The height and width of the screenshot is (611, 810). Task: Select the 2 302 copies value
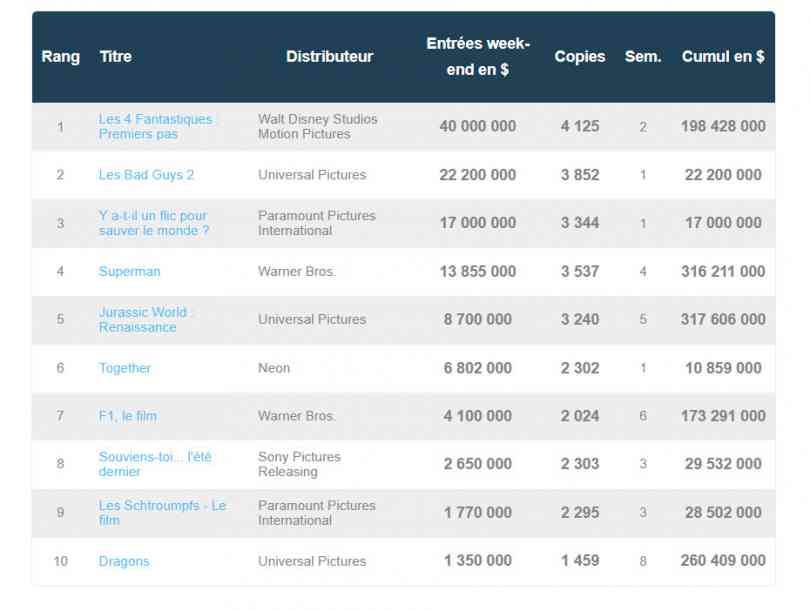580,368
